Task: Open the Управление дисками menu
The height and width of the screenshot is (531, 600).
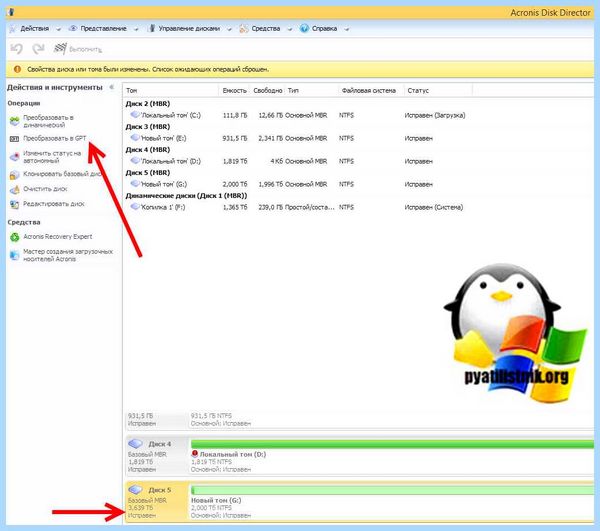Action: tap(189, 29)
